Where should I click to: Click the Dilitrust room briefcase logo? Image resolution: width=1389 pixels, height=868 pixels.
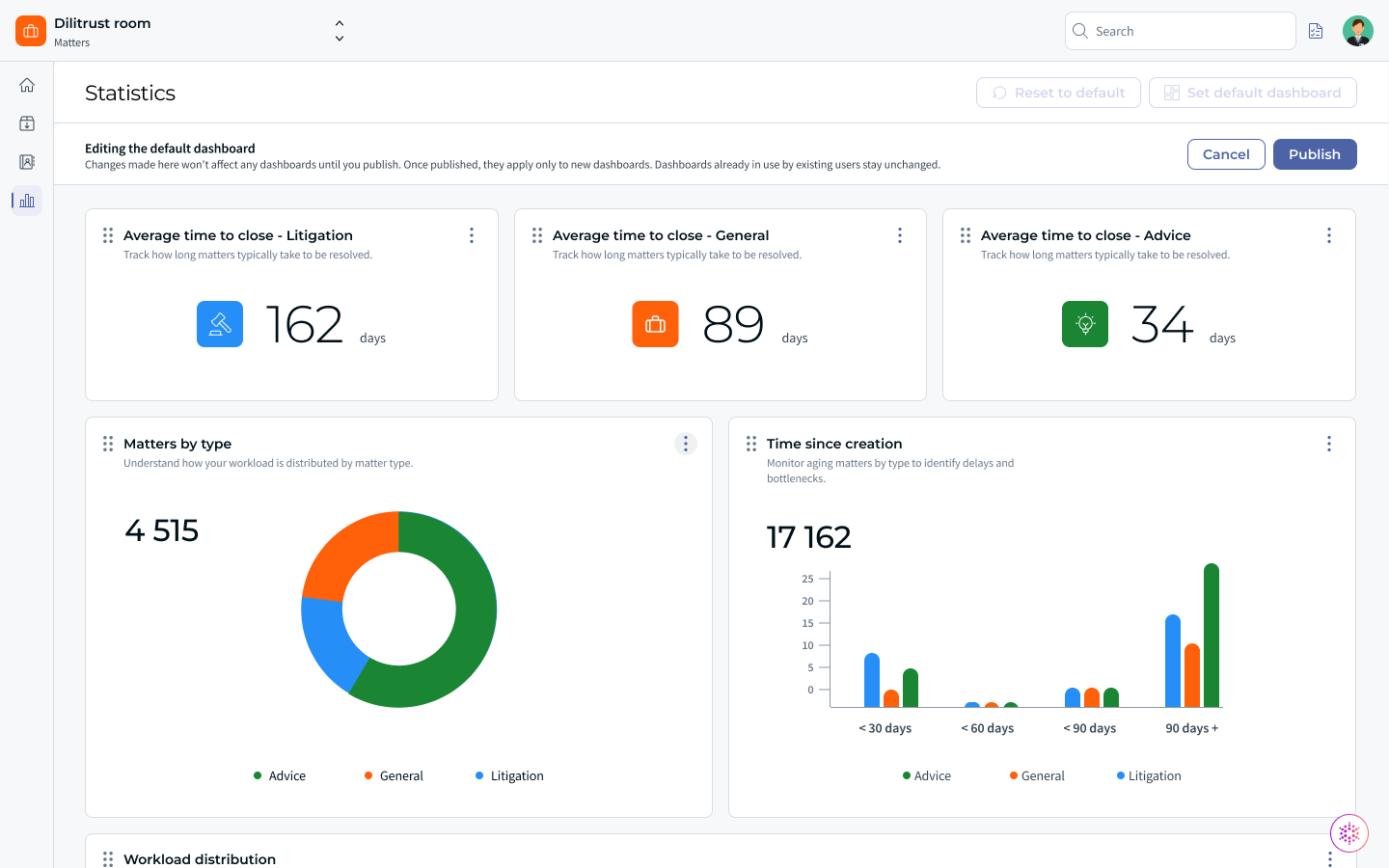(x=31, y=31)
